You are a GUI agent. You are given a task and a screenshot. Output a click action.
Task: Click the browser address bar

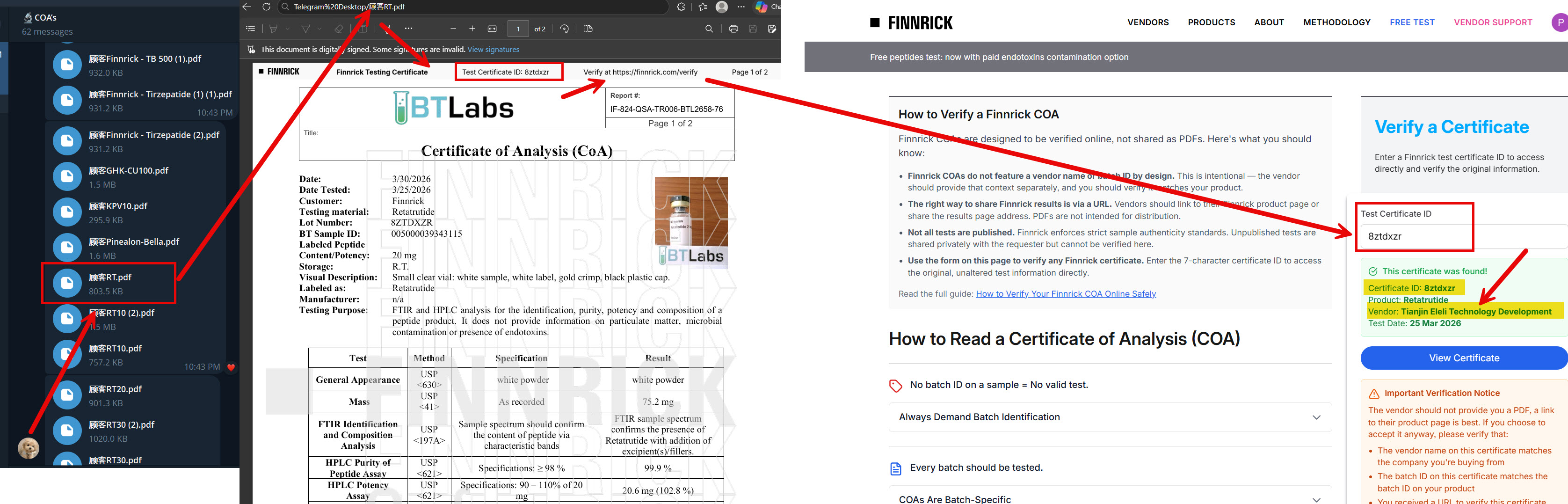click(x=472, y=7)
